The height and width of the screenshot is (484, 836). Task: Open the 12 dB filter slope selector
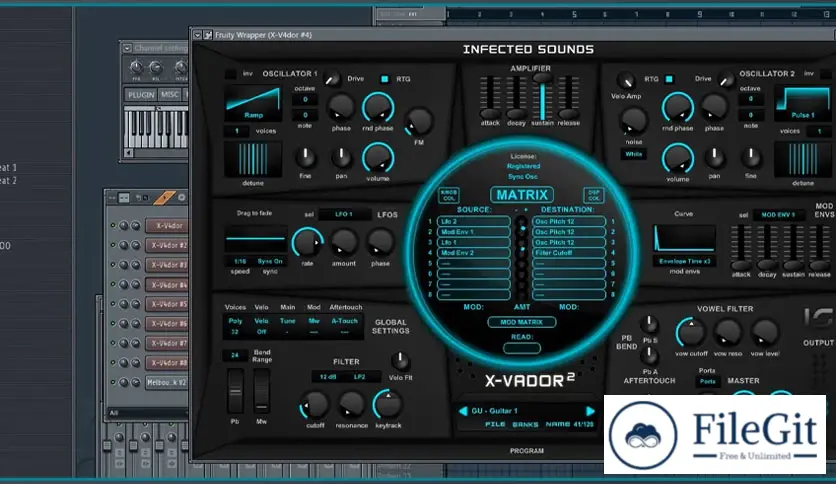(328, 377)
